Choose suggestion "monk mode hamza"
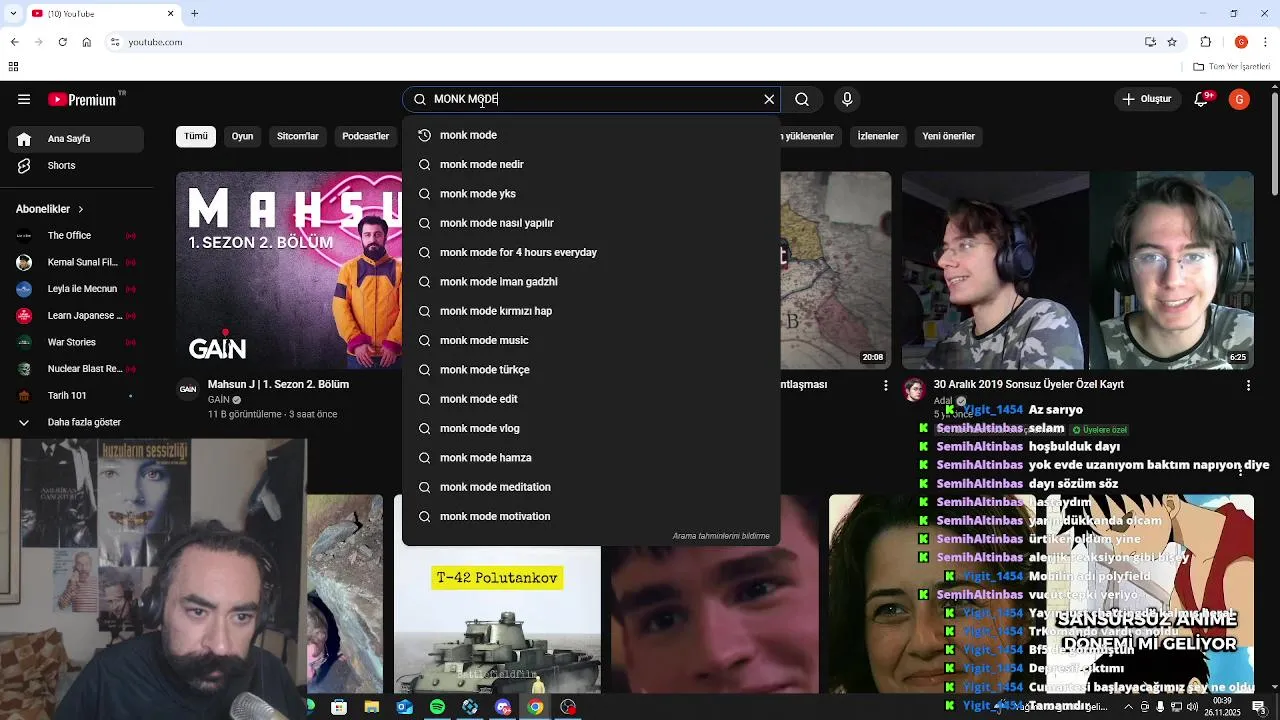The width and height of the screenshot is (1280, 720). 591,458
